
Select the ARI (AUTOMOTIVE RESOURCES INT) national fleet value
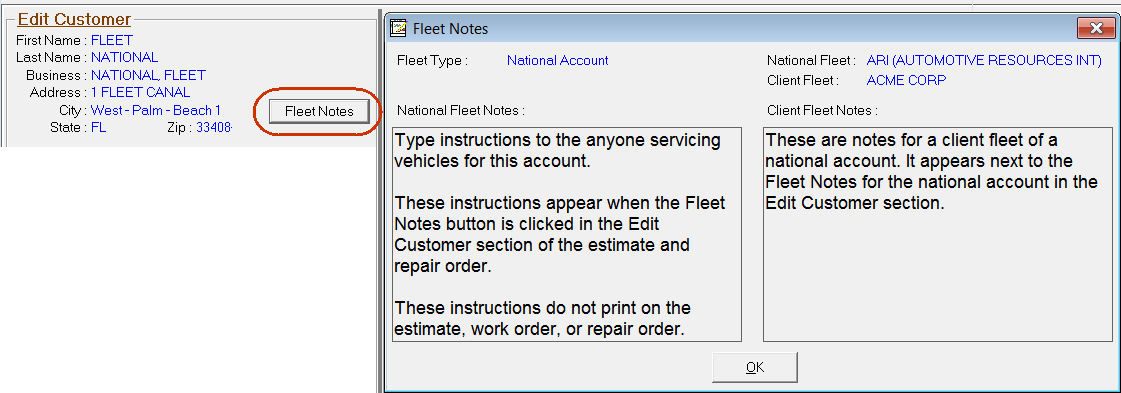[x=984, y=61]
